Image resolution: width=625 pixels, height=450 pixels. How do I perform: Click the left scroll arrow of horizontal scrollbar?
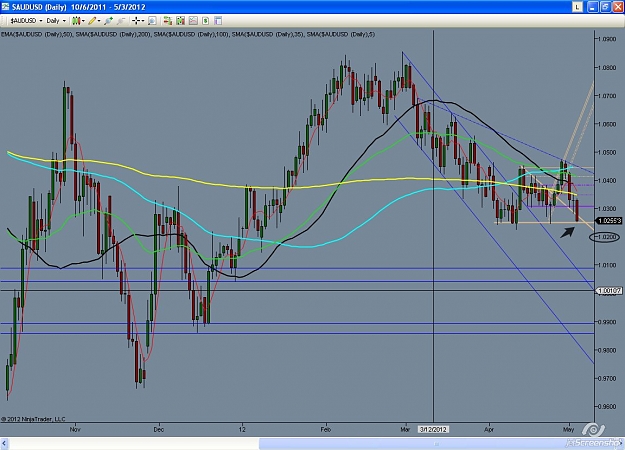point(4,443)
